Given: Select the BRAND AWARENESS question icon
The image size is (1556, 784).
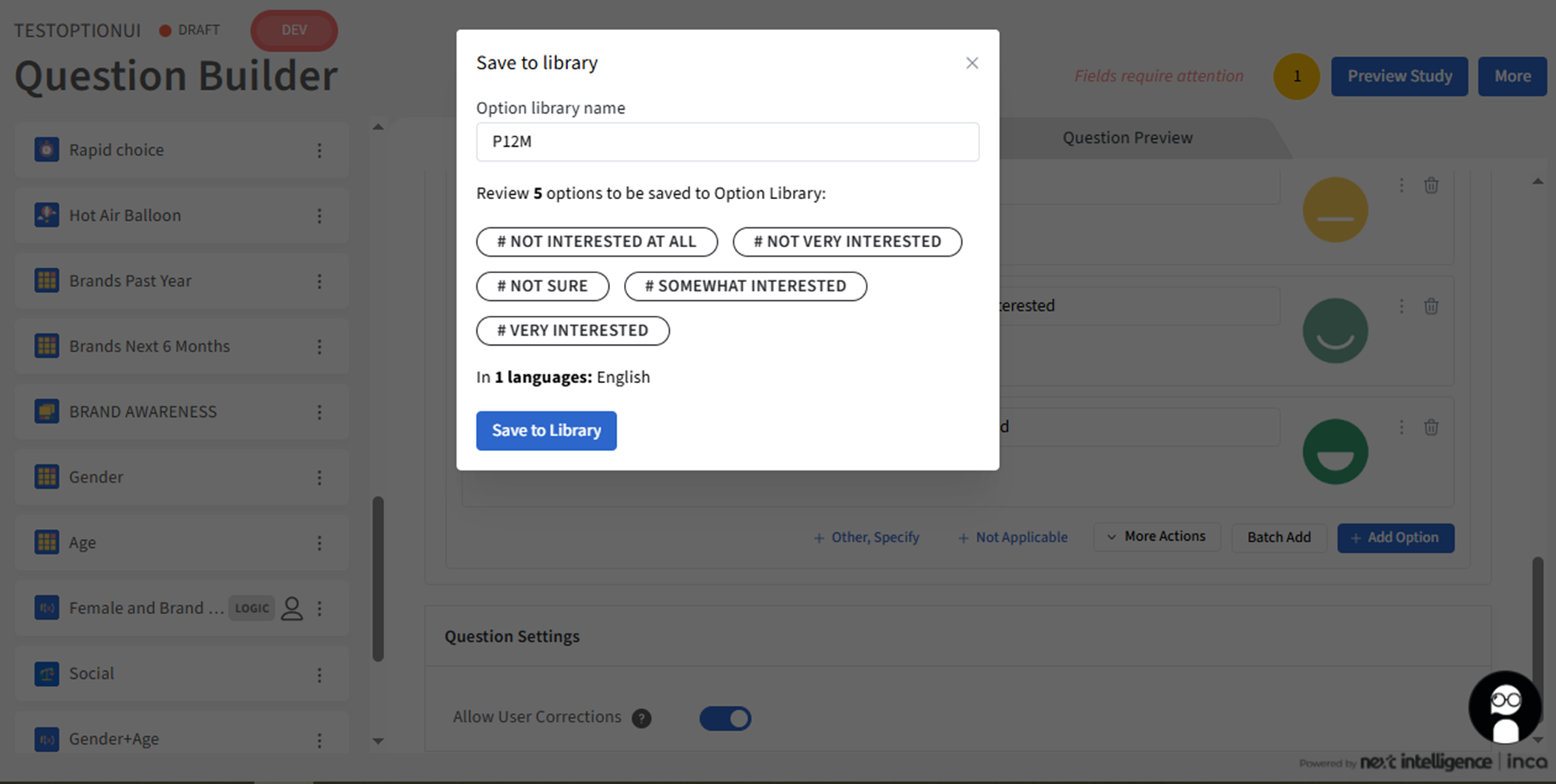Looking at the screenshot, I should [47, 412].
